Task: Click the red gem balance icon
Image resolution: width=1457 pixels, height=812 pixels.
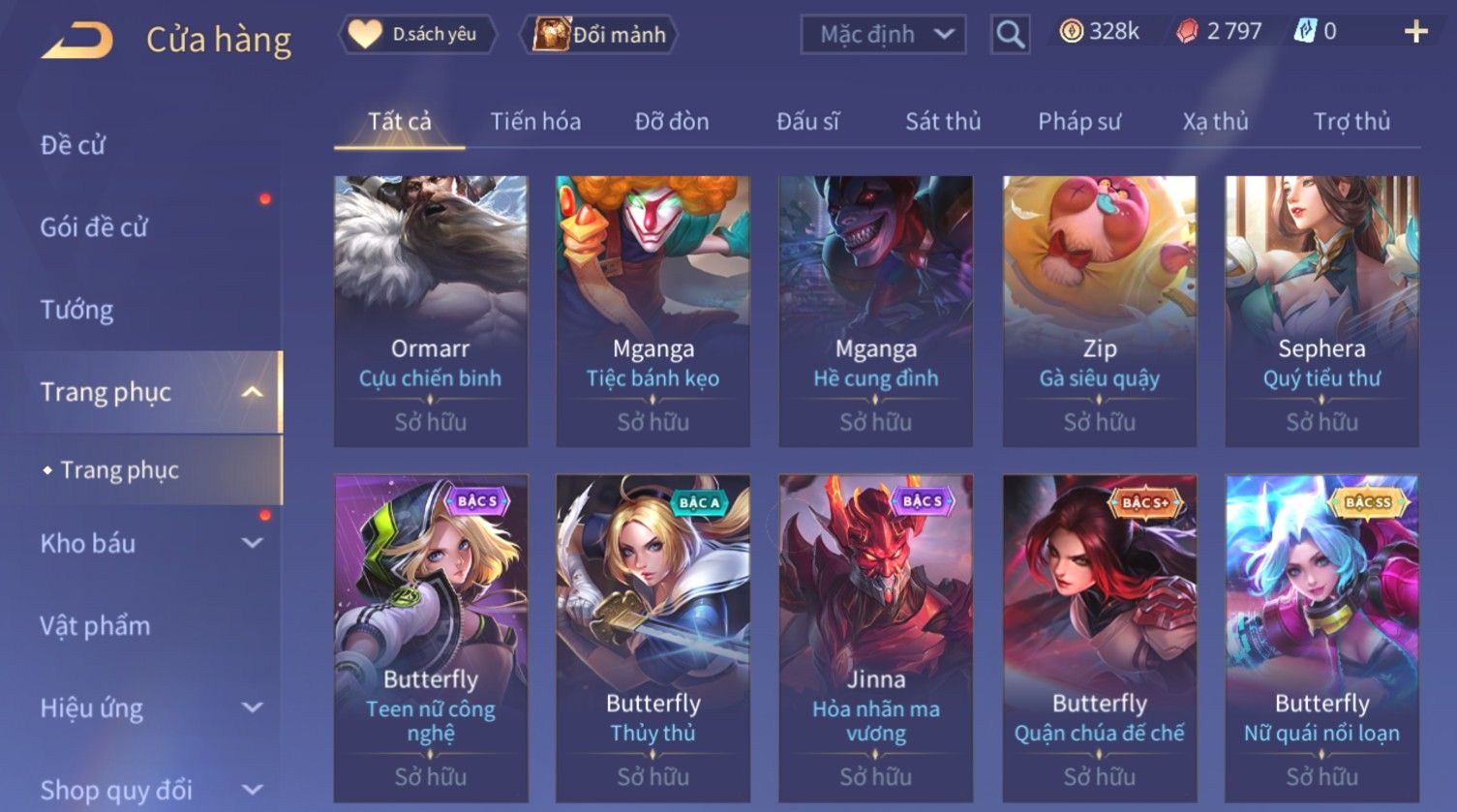Action: 1187,33
